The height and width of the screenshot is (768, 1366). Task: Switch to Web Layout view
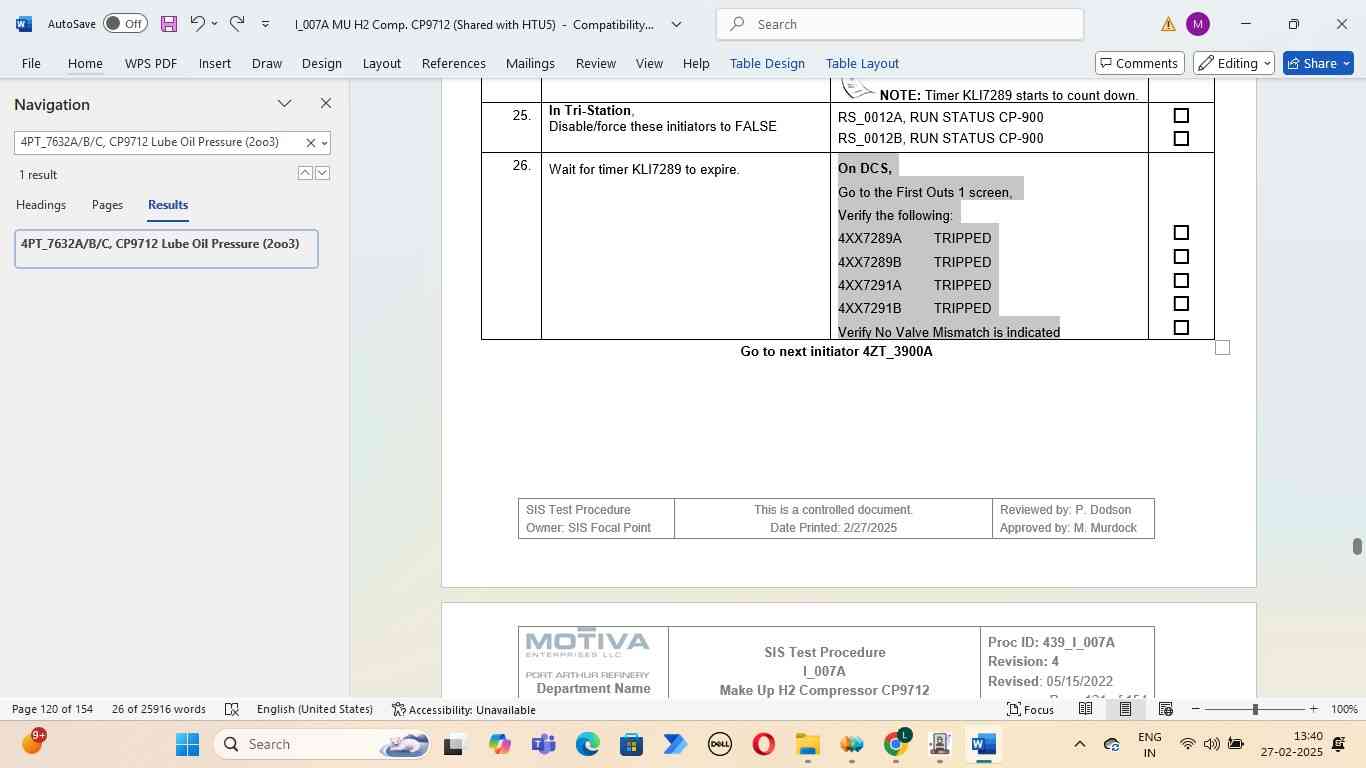tap(1165, 709)
